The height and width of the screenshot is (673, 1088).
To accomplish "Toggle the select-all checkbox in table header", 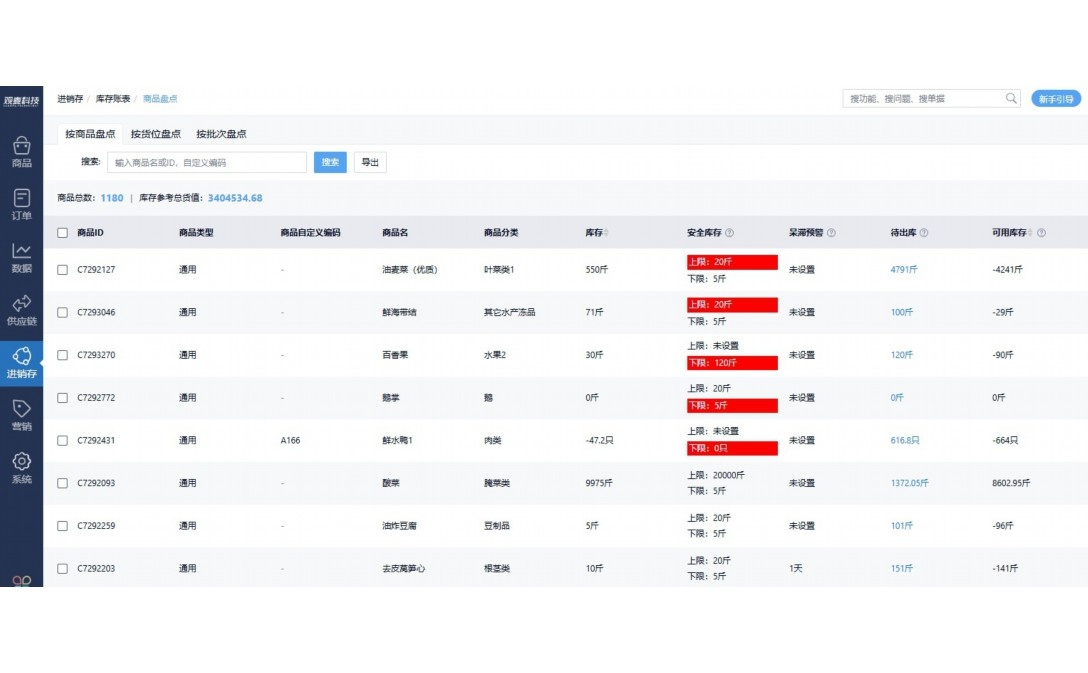I will (x=63, y=233).
